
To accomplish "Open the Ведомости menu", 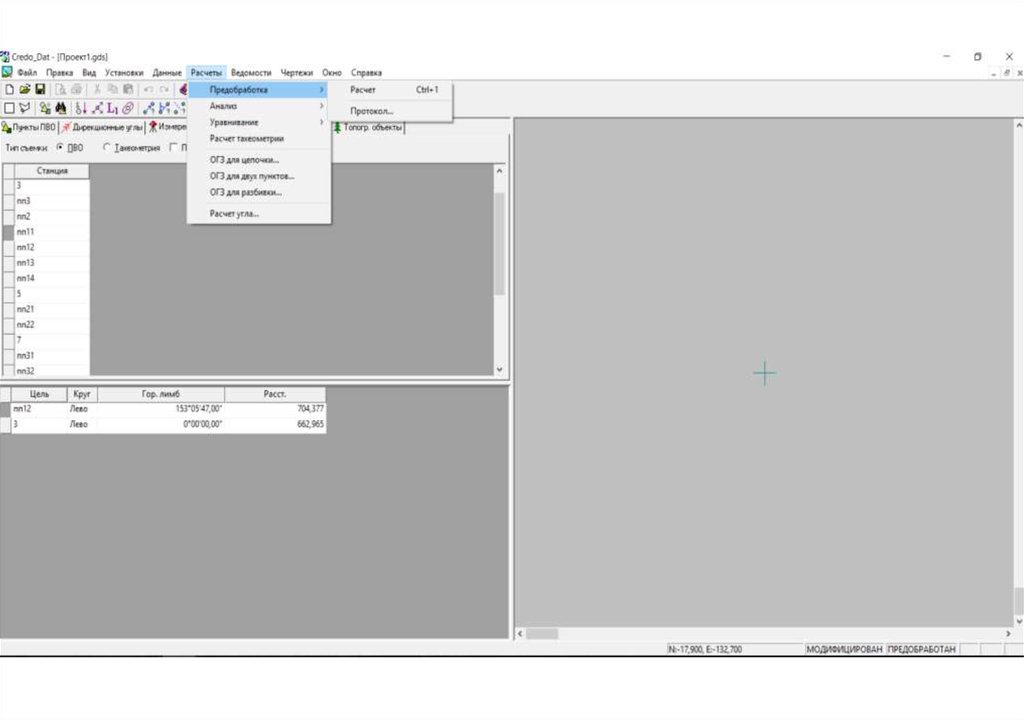I will 251,73.
